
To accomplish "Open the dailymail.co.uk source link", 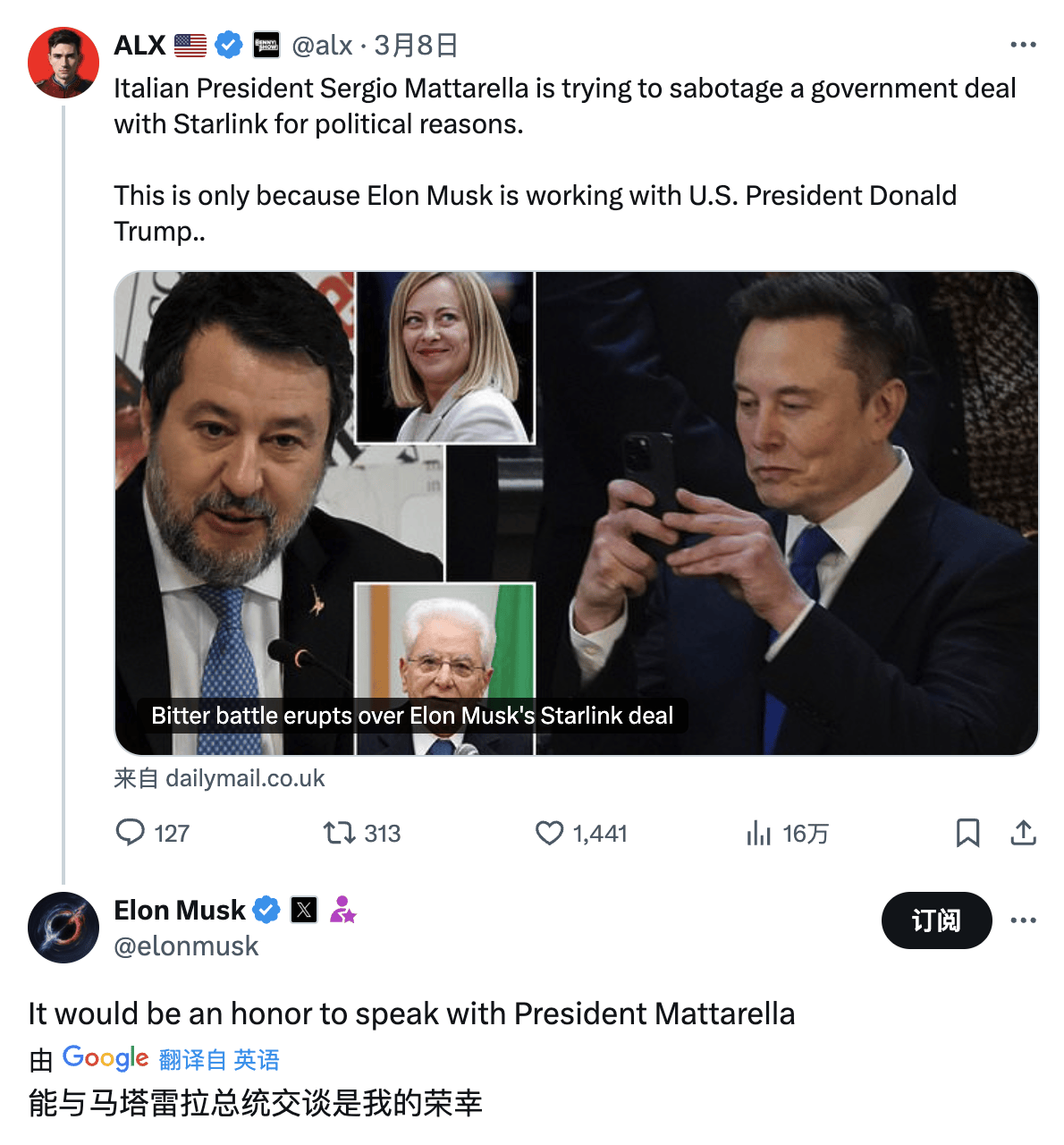I will tap(245, 778).
